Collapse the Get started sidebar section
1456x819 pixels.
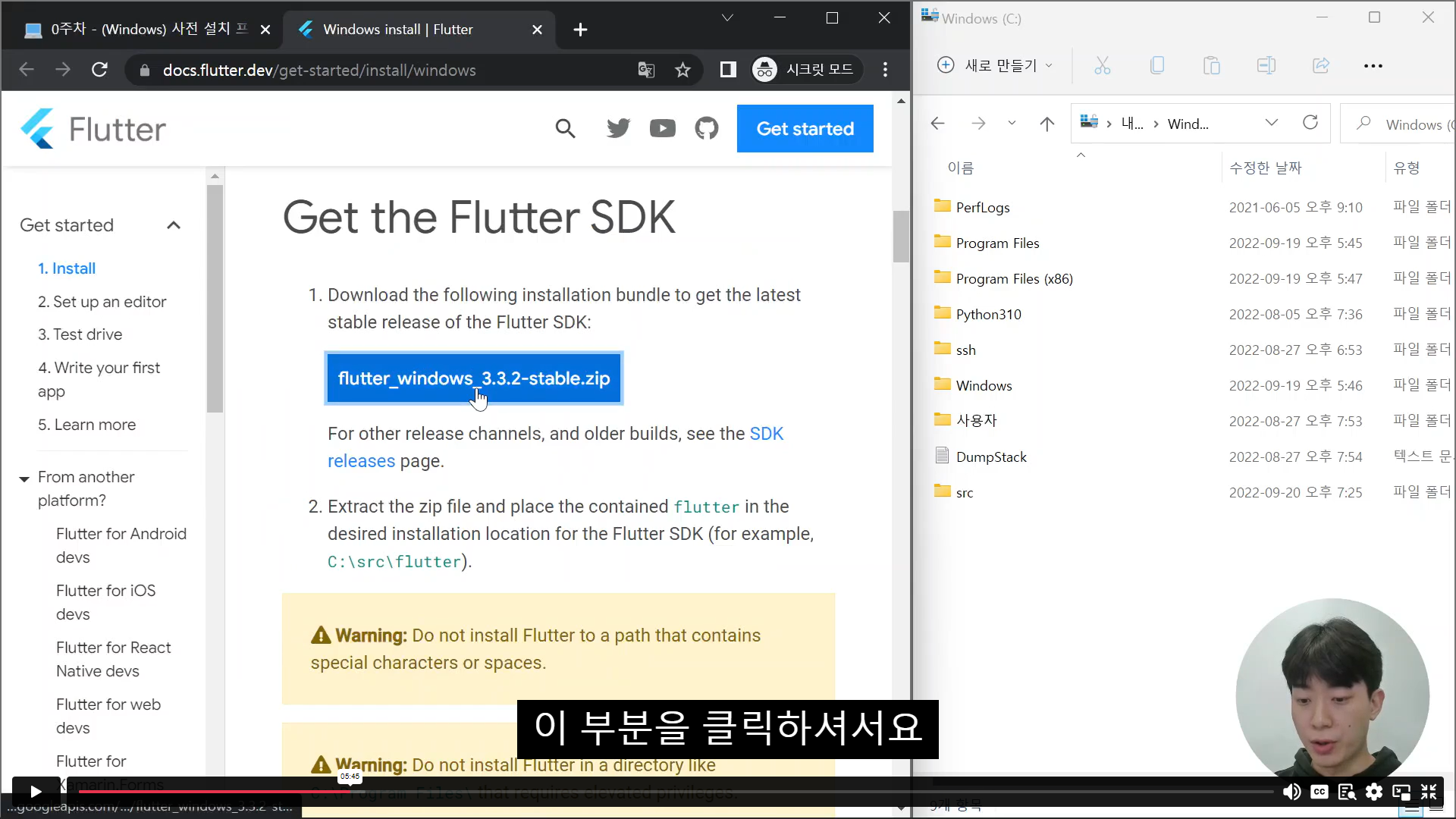pos(174,225)
